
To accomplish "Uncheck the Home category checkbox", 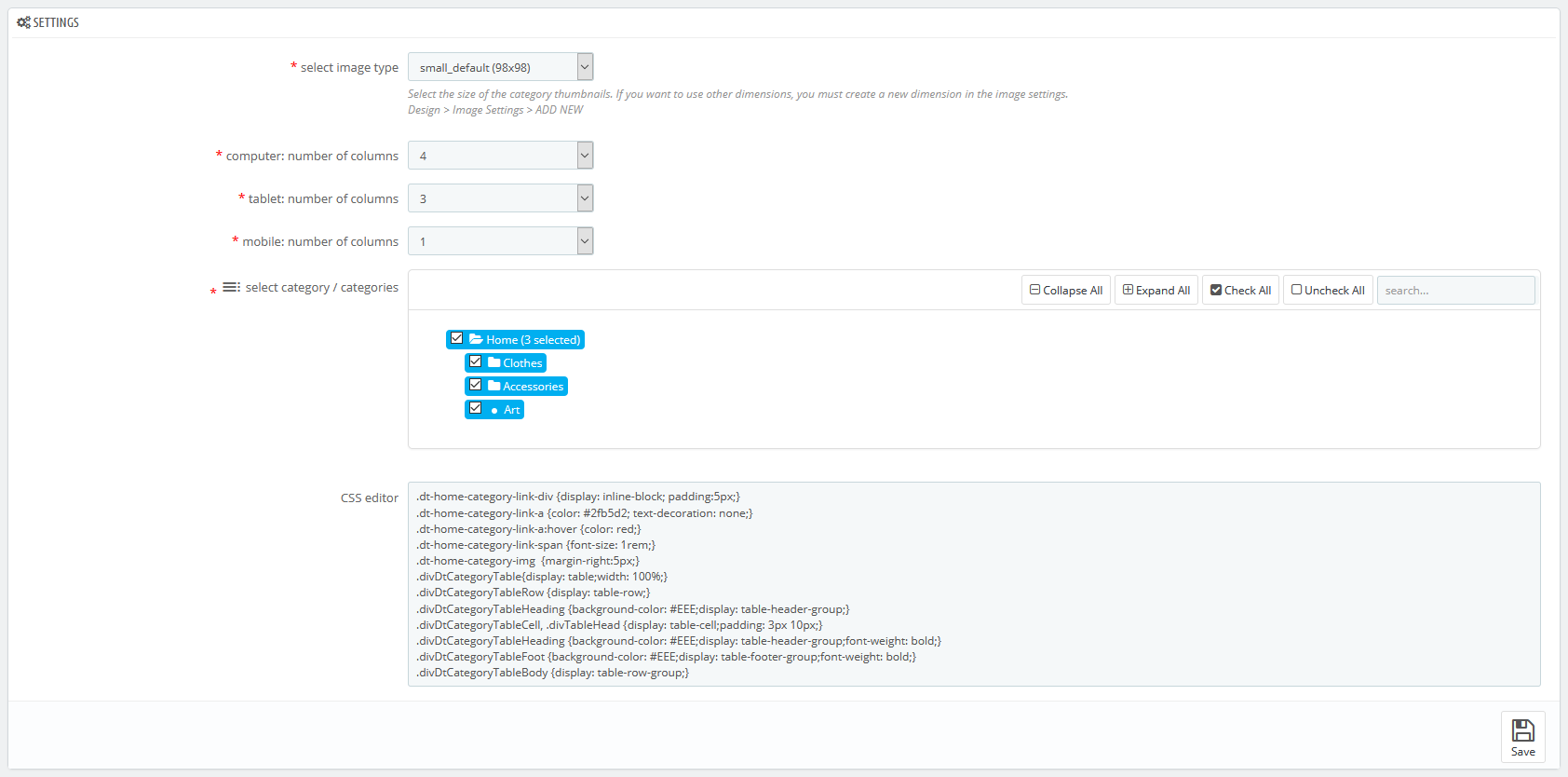I will (457, 338).
